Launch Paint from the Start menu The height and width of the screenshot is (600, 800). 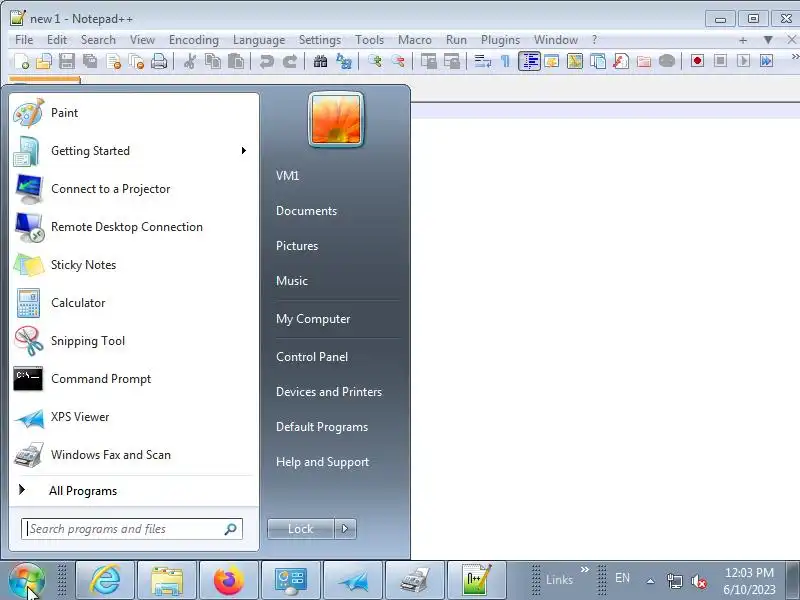[134, 113]
